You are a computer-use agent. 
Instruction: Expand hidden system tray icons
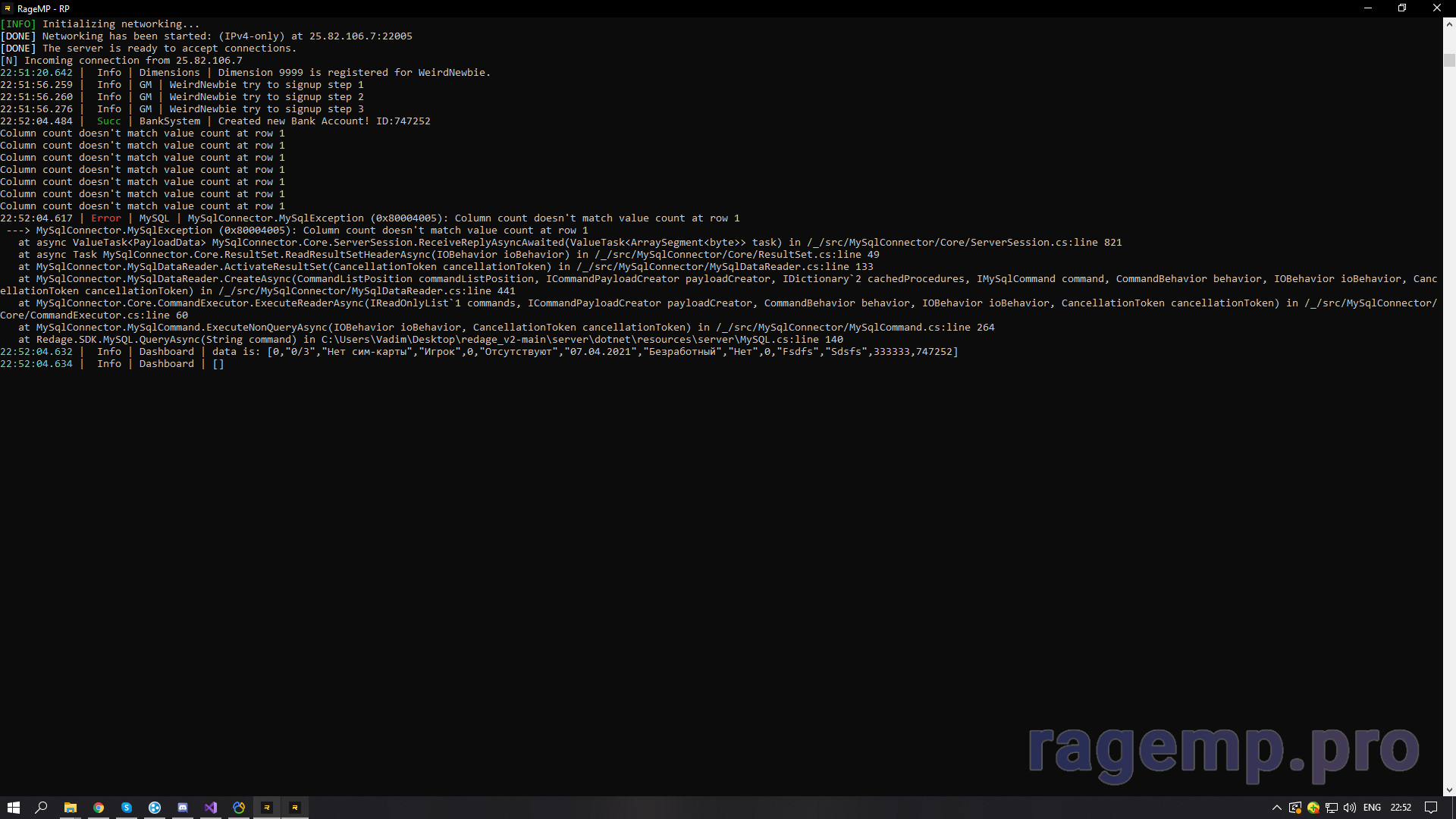[x=1276, y=808]
